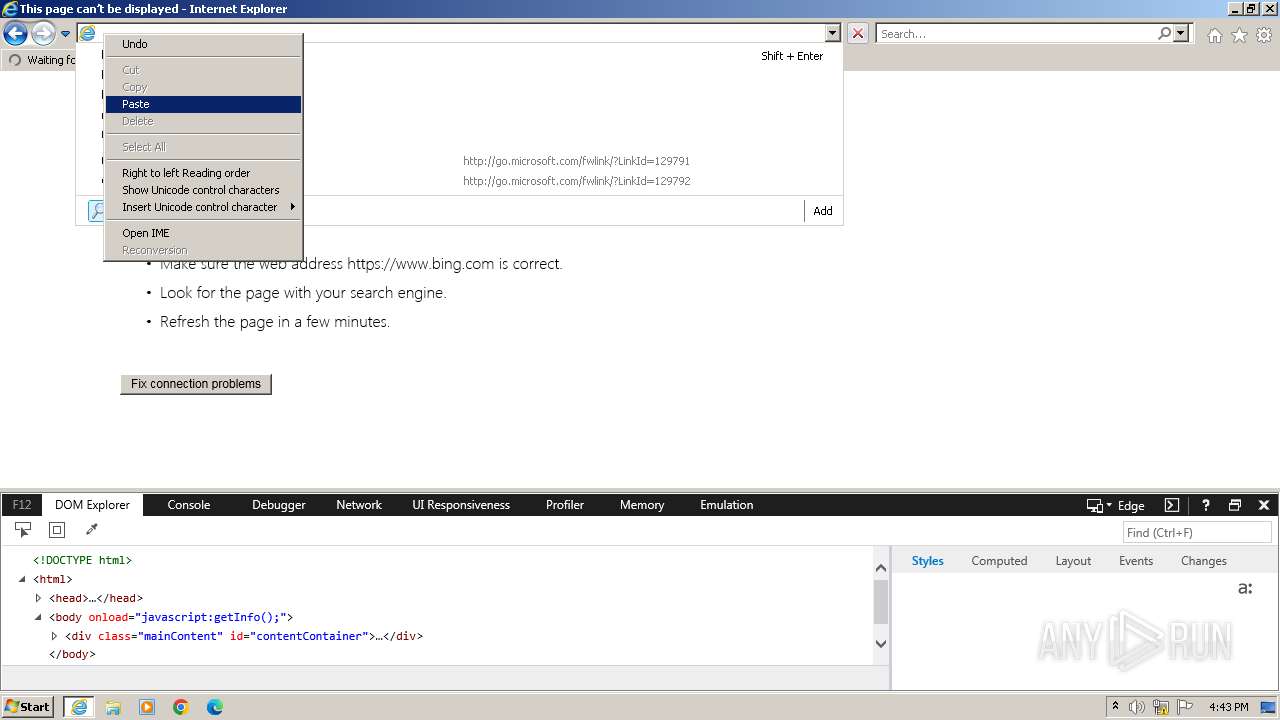Open the Layout pane tab
The image size is (1280, 720).
click(1073, 561)
